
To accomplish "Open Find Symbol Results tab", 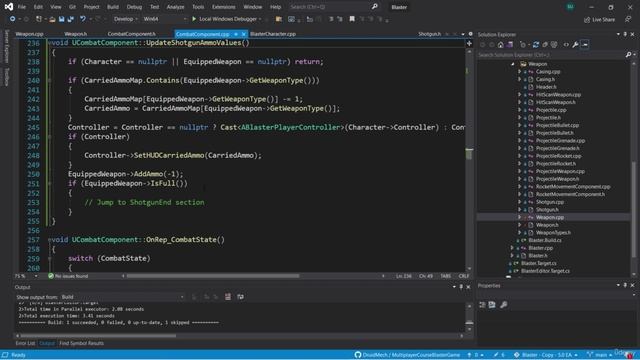I will [81, 343].
